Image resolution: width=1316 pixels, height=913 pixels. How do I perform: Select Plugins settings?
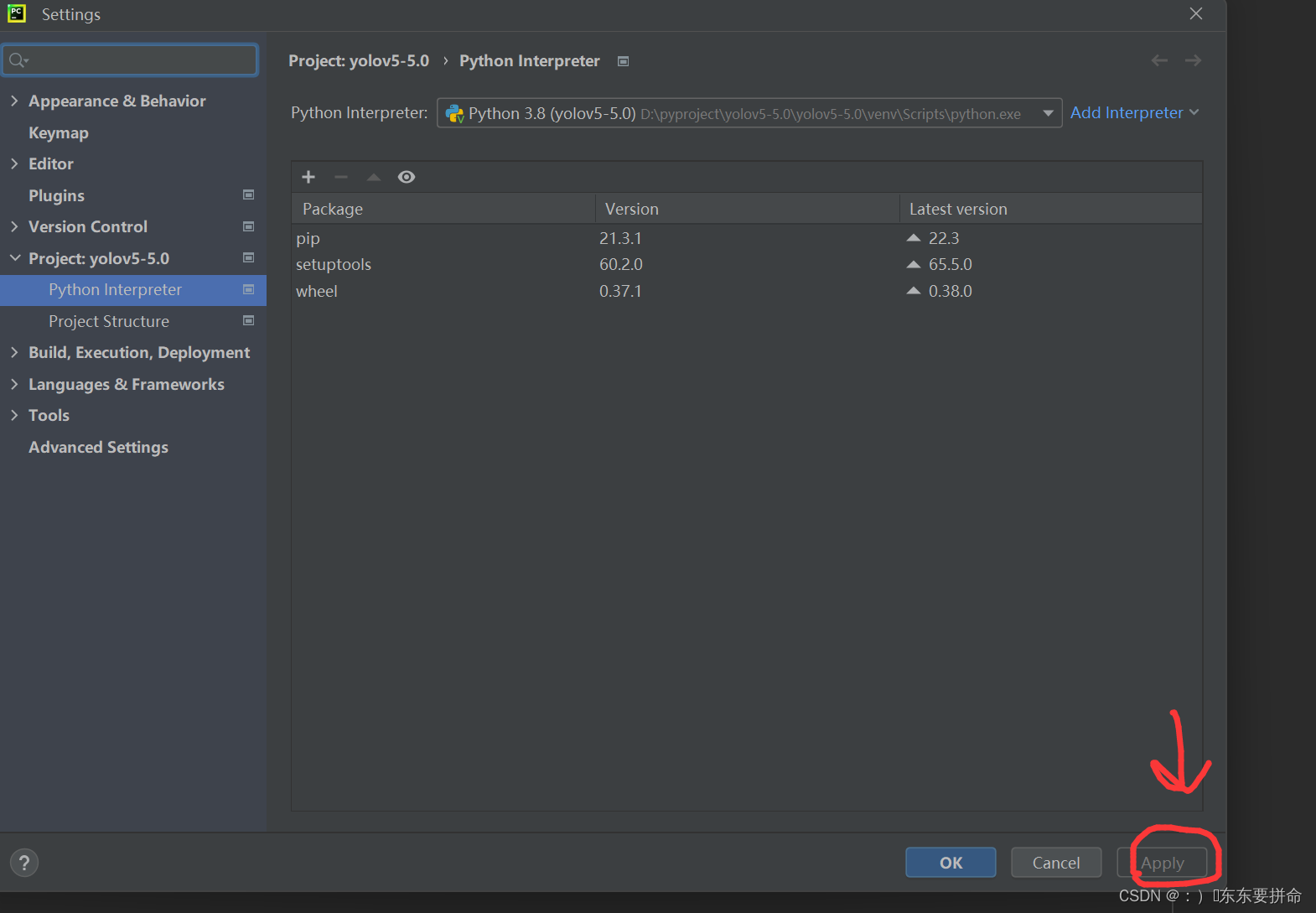56,195
